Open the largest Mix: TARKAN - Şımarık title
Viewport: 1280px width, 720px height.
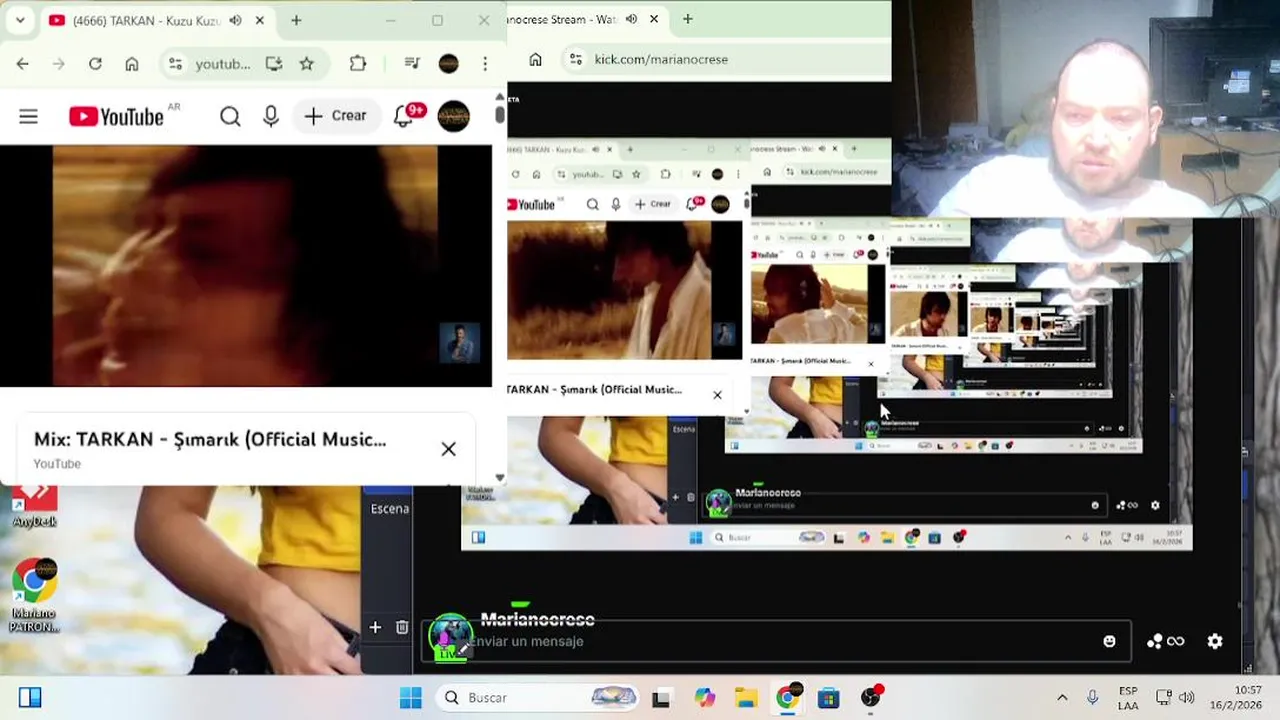(x=210, y=439)
